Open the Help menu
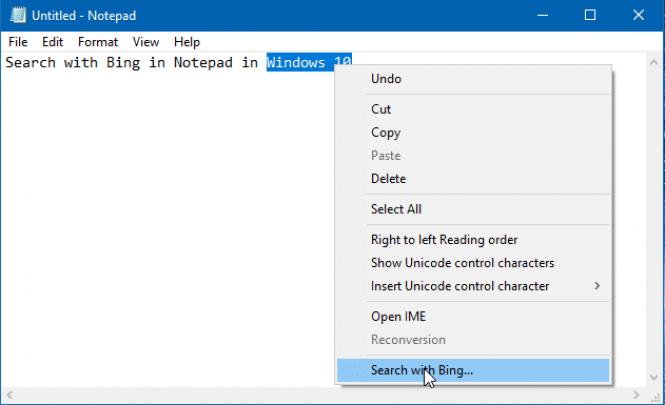Screen dimensions: 665x405 coord(187,42)
